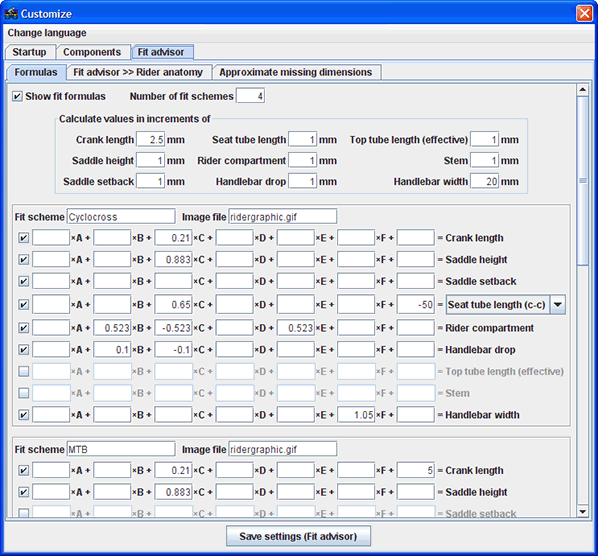Select the Fit advisor tab
The width and height of the screenshot is (598, 556).
coord(161,52)
